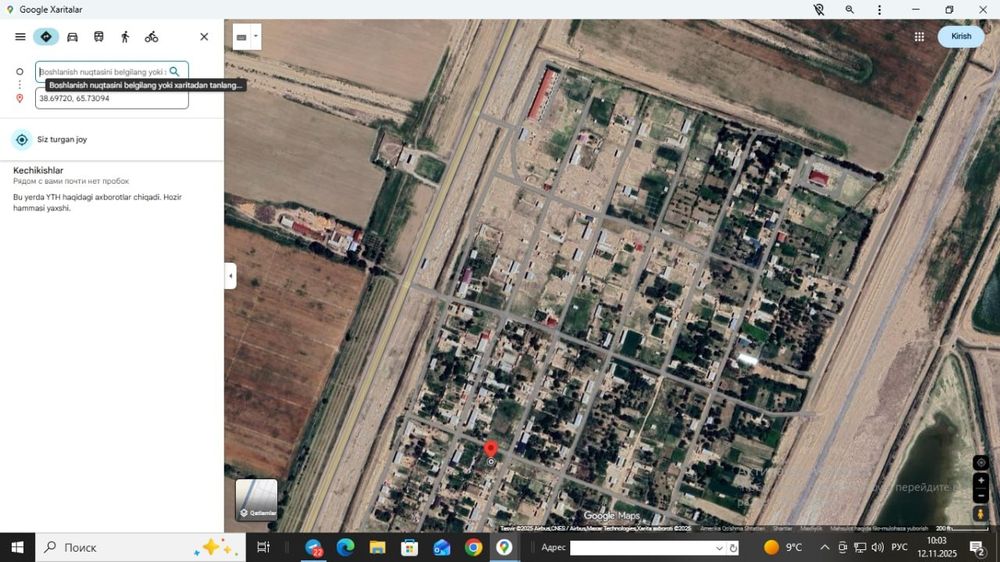Open Microsoft Store from taskbar
The image size is (1000, 562).
[409, 547]
